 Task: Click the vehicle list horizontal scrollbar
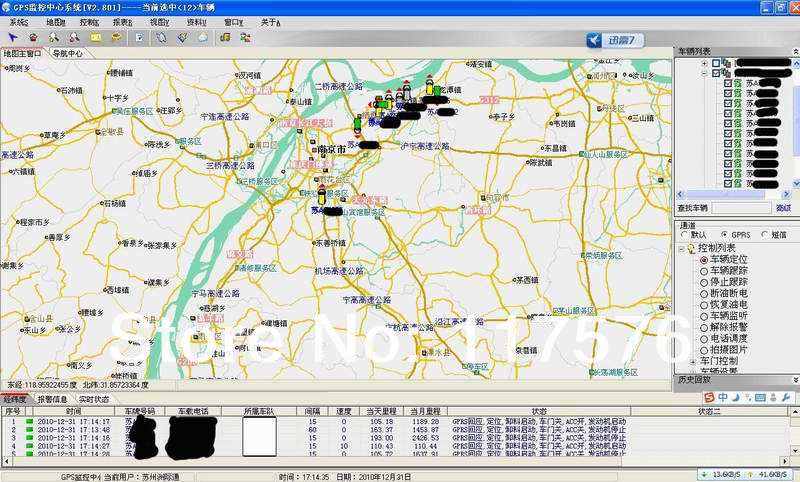(x=734, y=195)
